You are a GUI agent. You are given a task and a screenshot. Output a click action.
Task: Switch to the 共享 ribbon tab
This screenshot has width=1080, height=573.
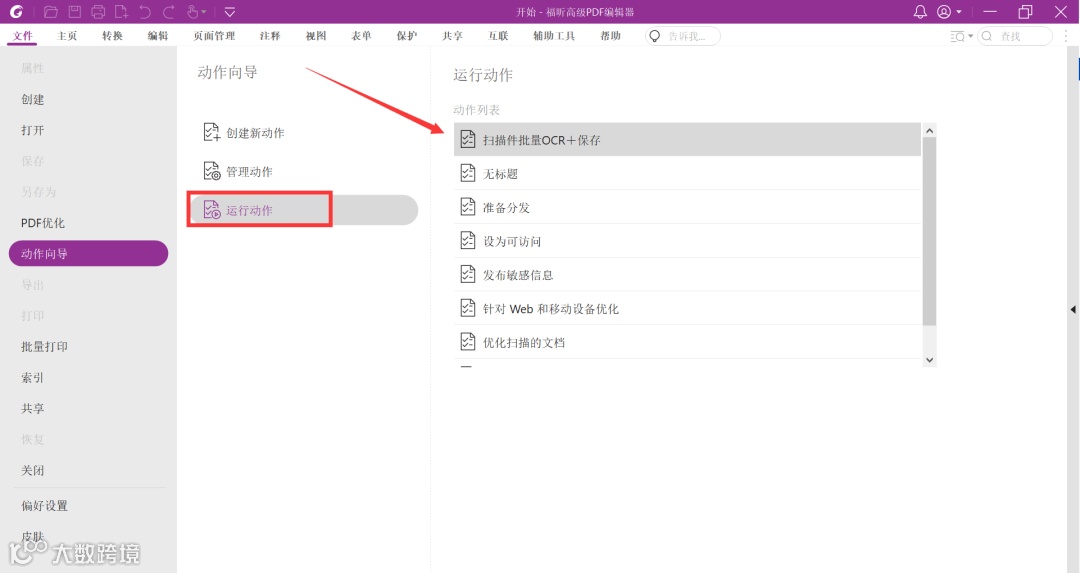coord(453,36)
